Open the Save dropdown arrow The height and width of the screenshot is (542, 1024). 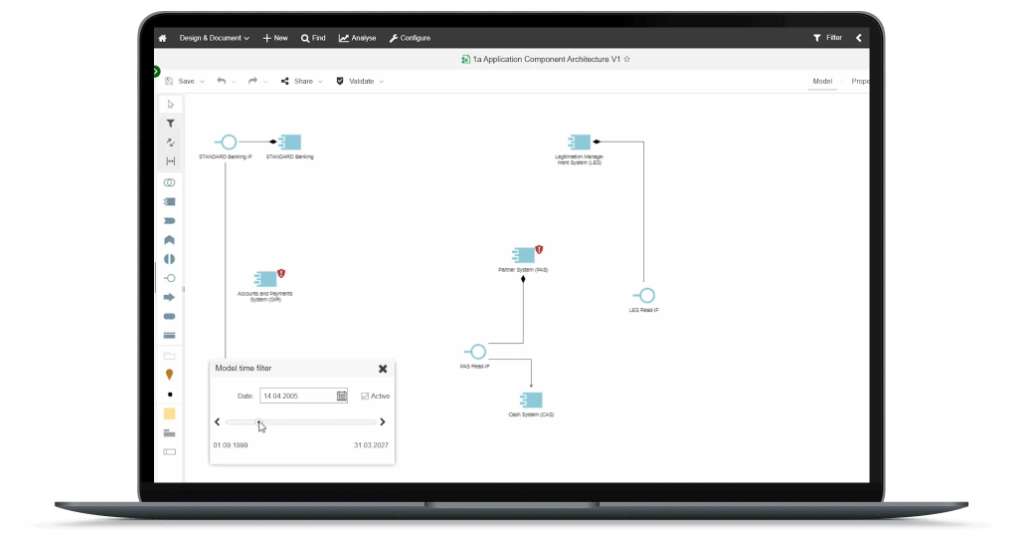click(202, 81)
